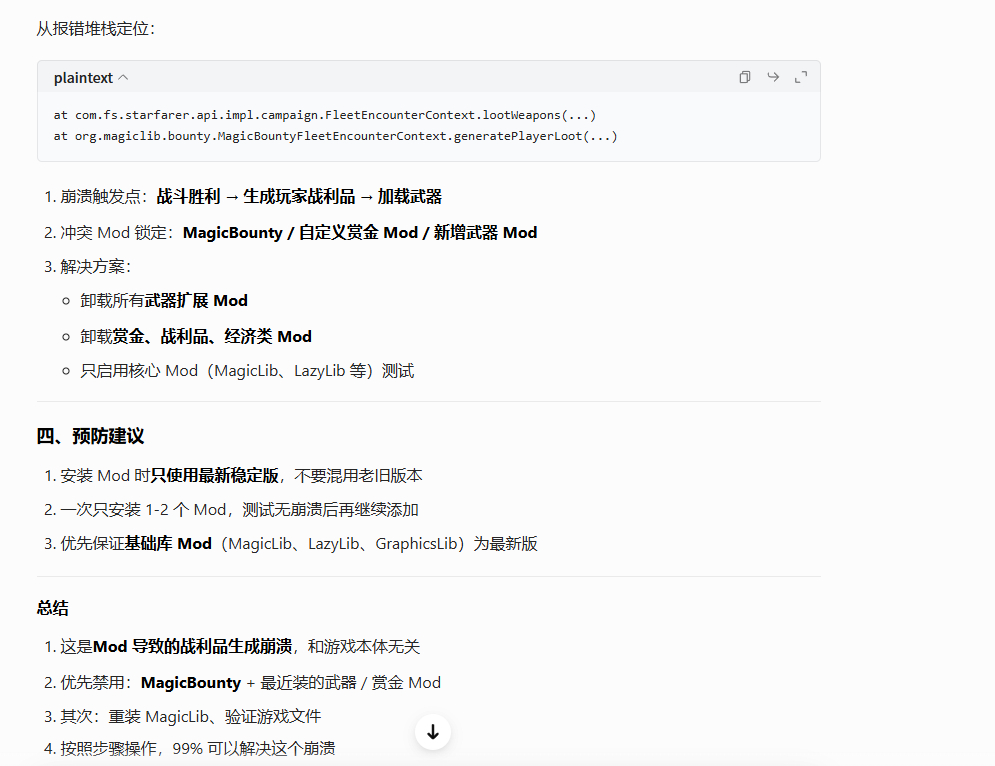This screenshot has height=766, width=995.
Task: Click line '优先禁用:MagicBounty'
Action: [x=242, y=683]
